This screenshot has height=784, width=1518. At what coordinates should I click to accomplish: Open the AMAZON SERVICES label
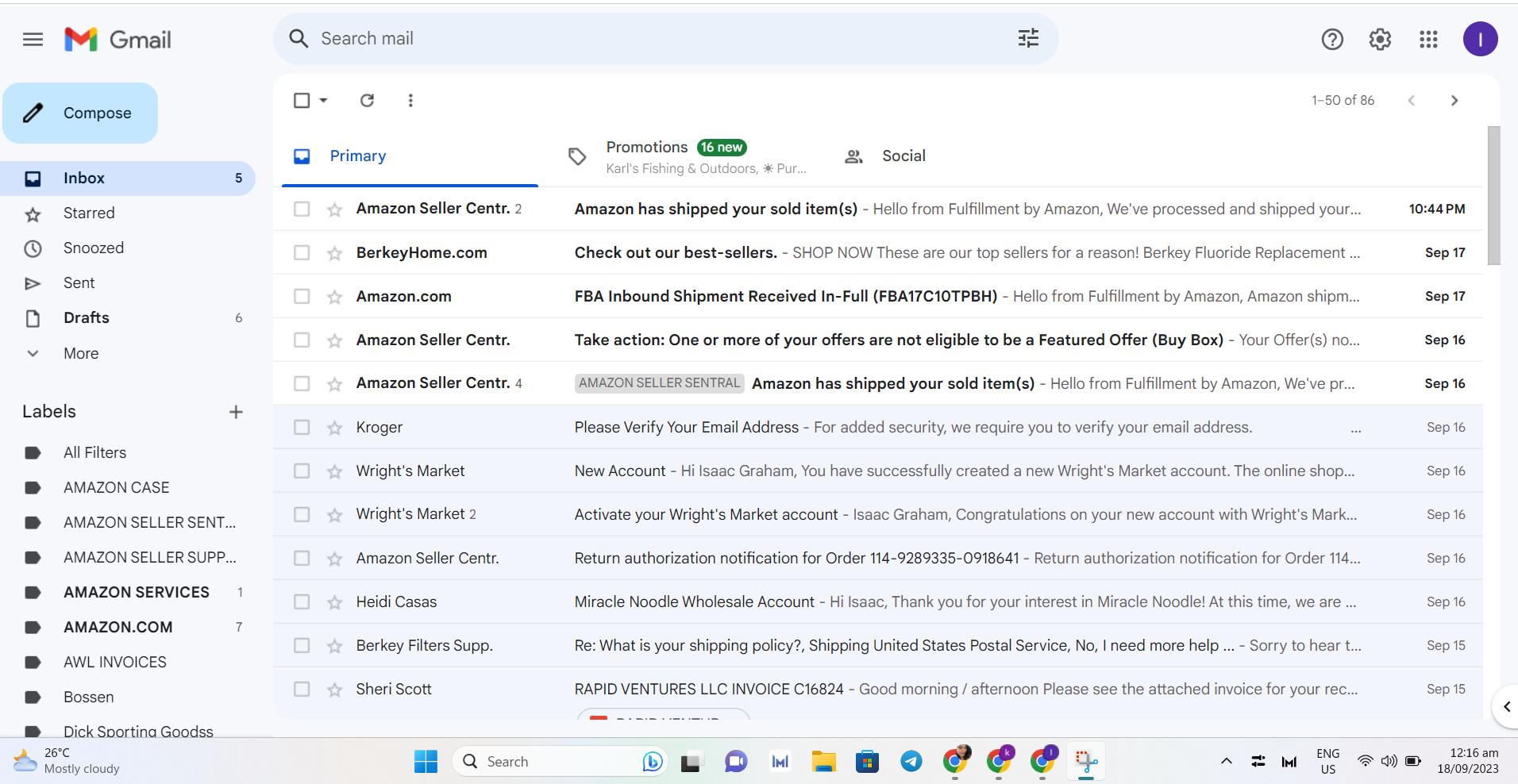tap(136, 592)
